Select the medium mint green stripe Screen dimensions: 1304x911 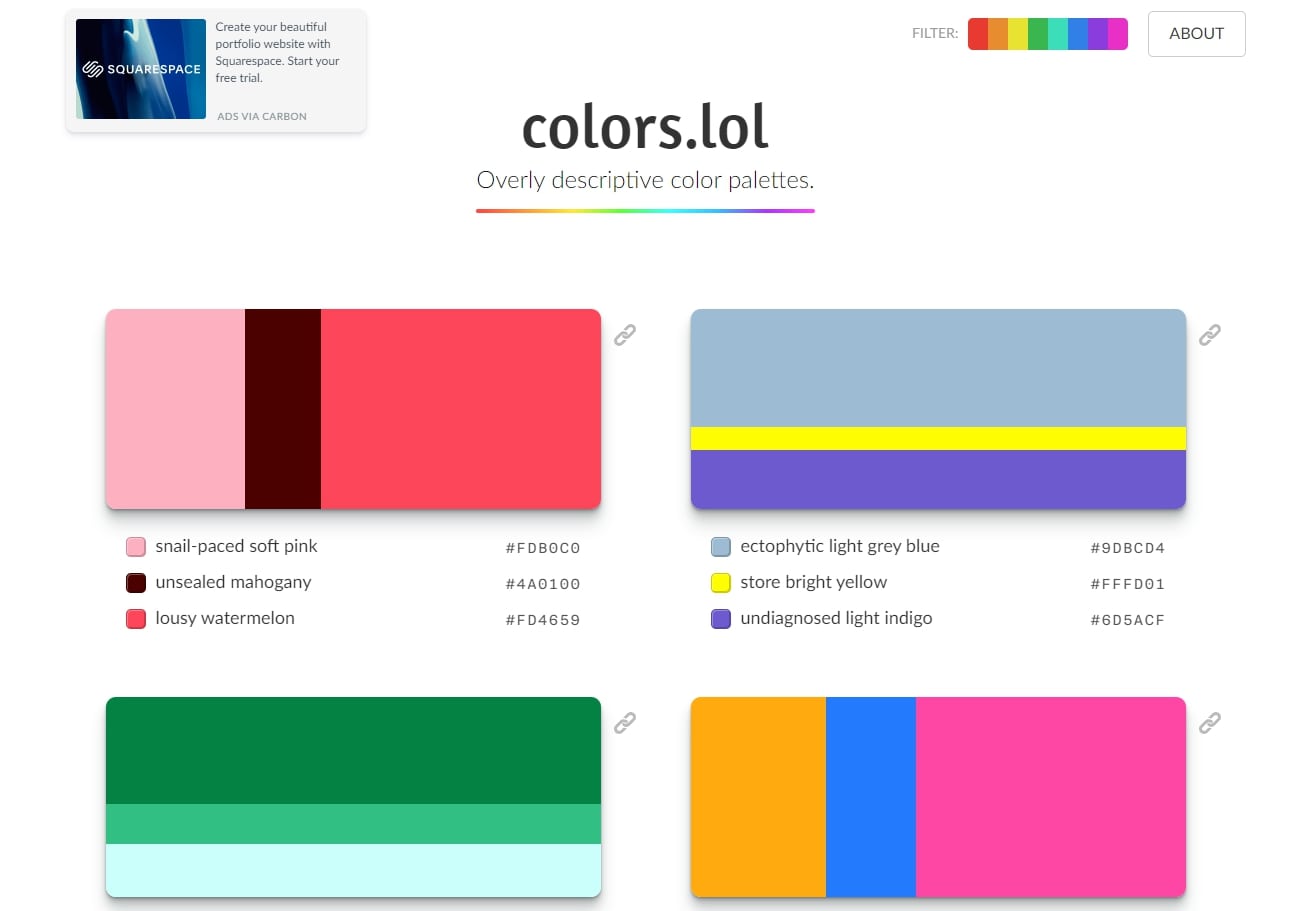coord(353,824)
